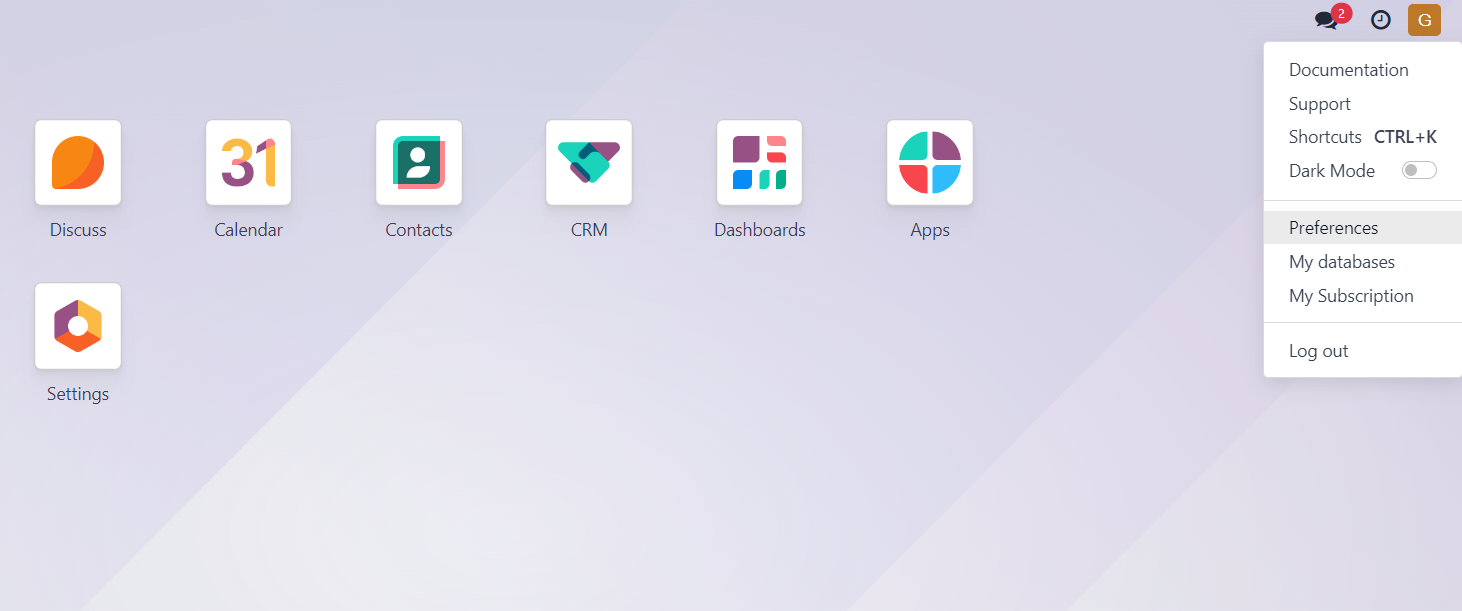Toggle the Dark Mode switch

click(x=1419, y=171)
